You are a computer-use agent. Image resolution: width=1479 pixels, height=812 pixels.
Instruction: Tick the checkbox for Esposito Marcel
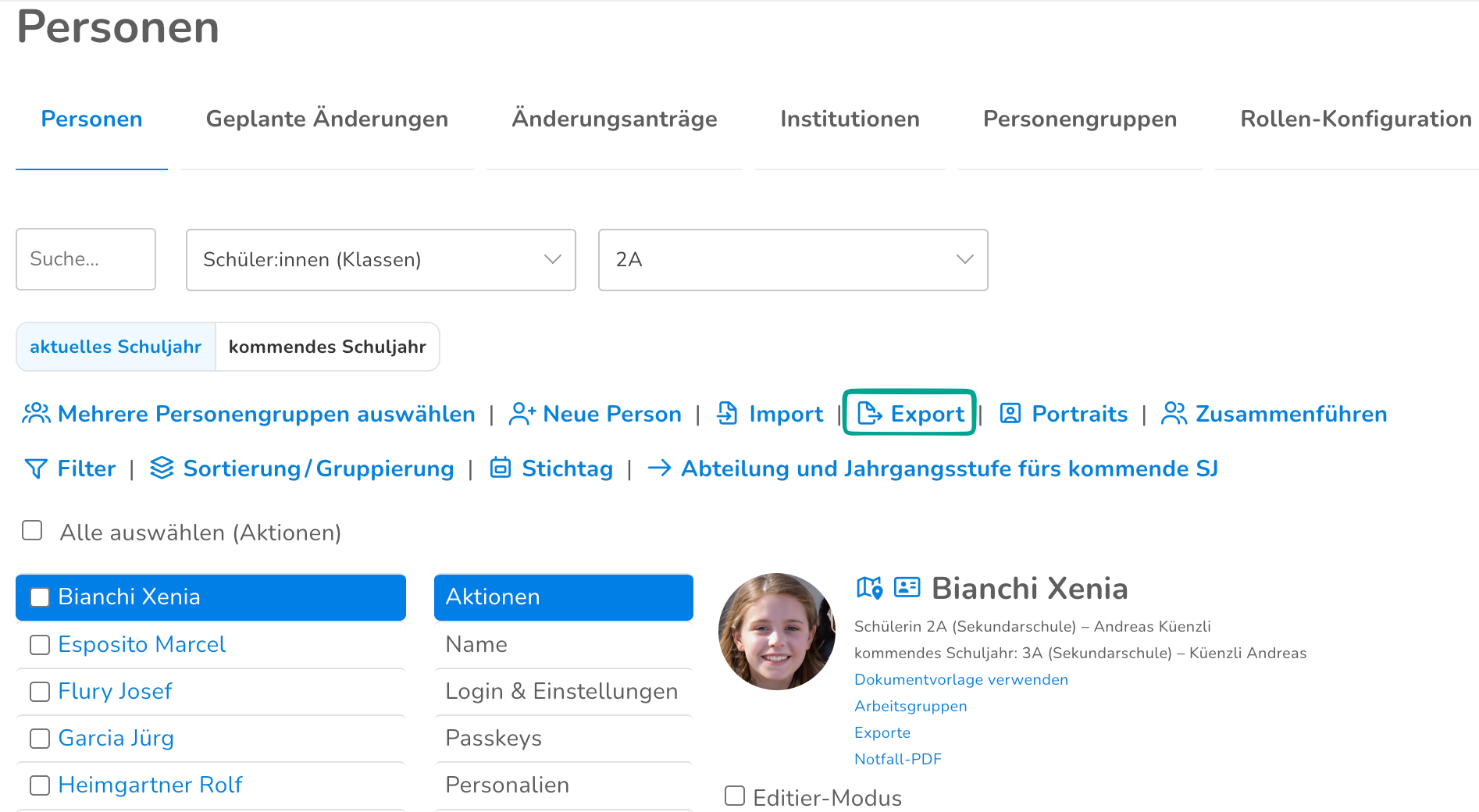point(40,645)
